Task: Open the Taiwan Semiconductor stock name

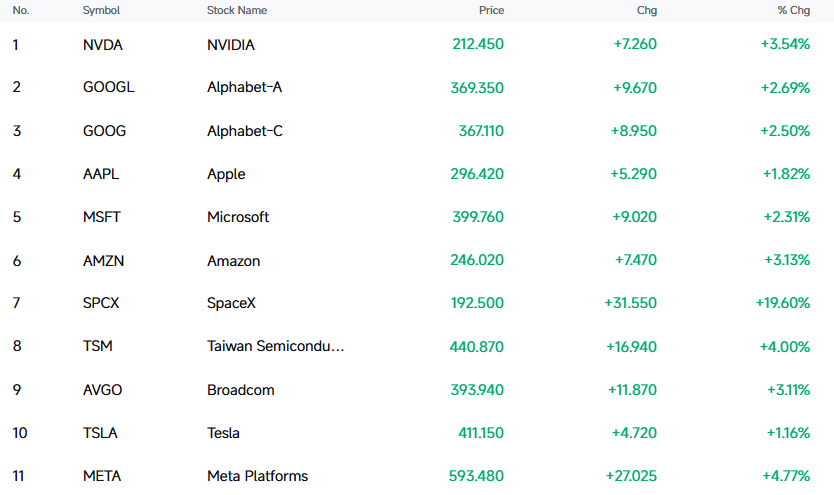Action: (x=276, y=346)
